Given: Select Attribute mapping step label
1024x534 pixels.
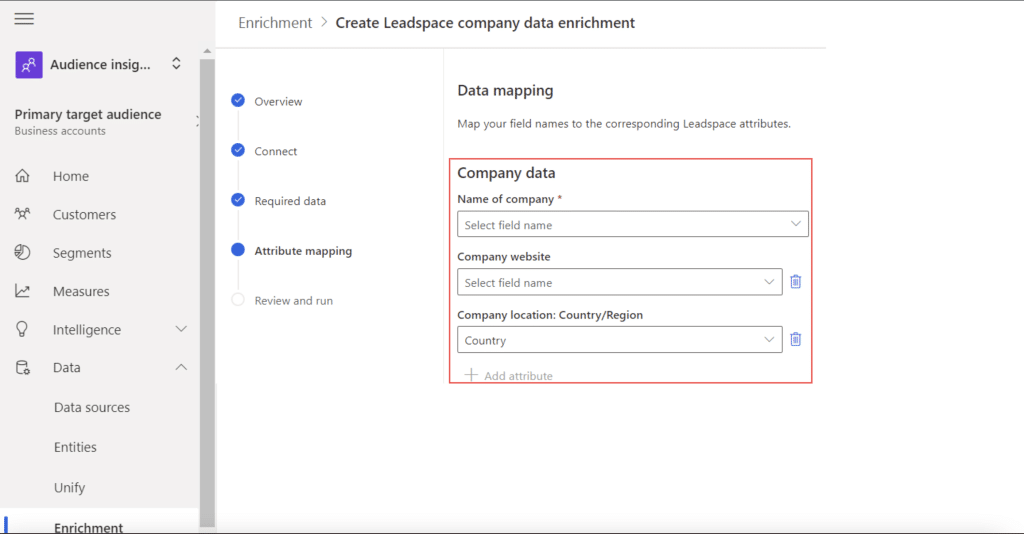Looking at the screenshot, I should click(303, 251).
